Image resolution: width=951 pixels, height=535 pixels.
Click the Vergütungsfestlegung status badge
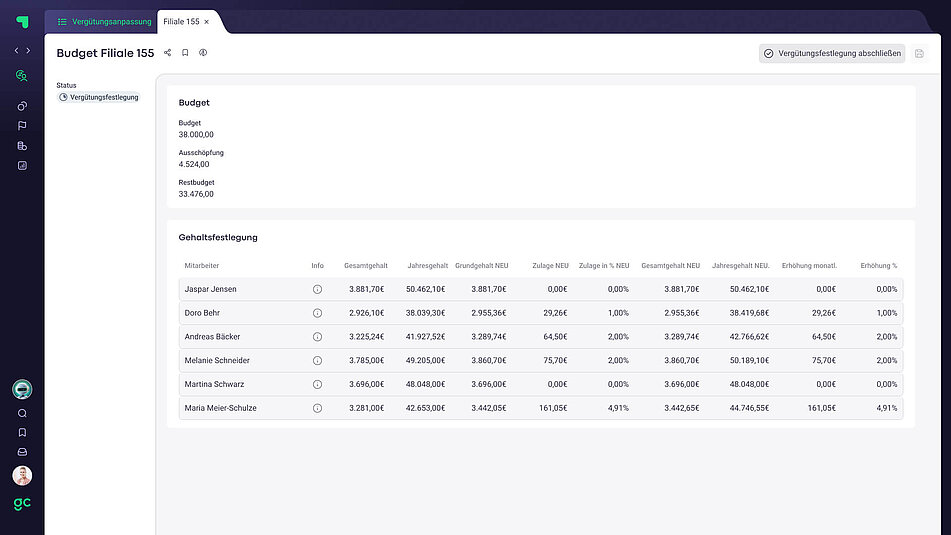tap(99, 97)
